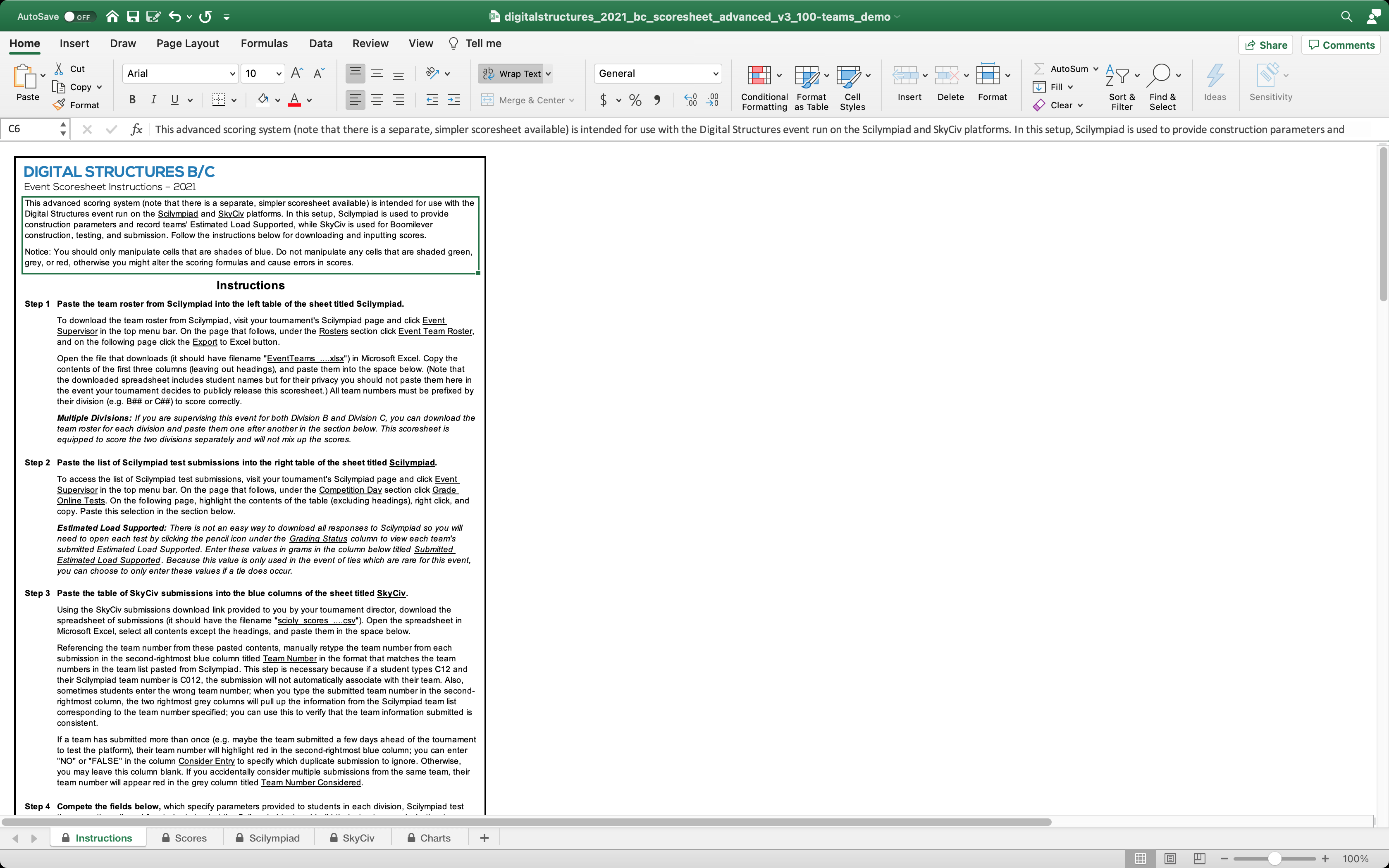
Task: Click the Bold formatting icon
Action: pyautogui.click(x=132, y=100)
